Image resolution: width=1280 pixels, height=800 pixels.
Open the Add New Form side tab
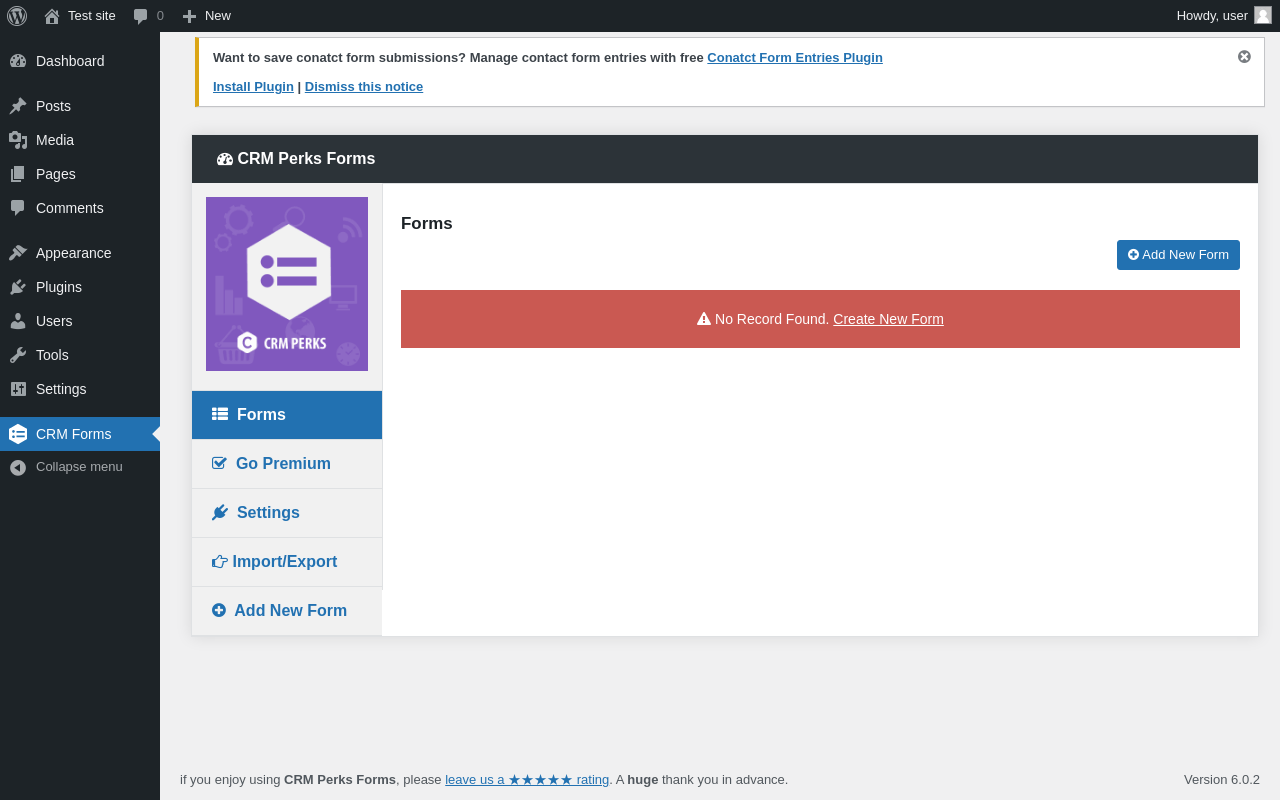point(287,611)
